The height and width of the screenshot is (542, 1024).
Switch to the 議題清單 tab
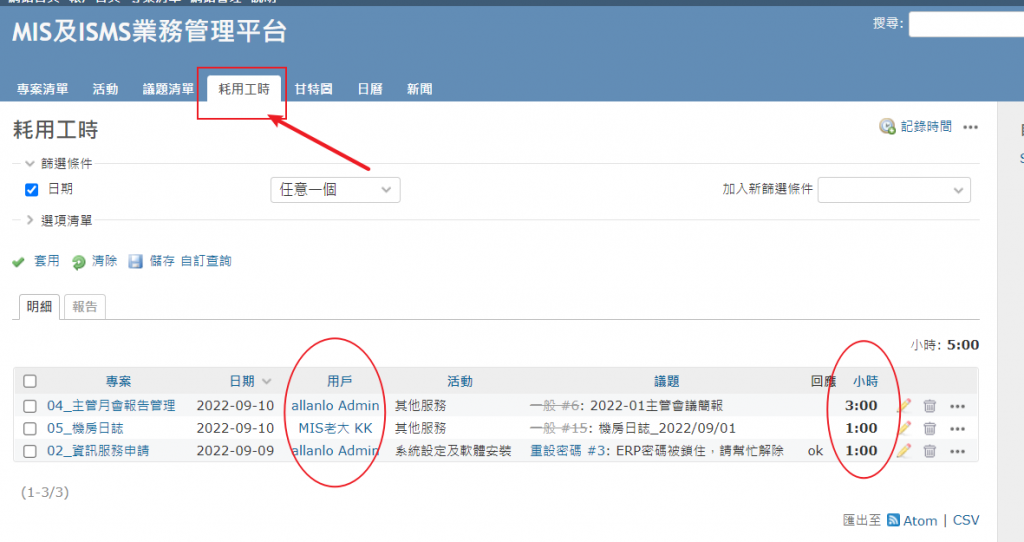168,89
